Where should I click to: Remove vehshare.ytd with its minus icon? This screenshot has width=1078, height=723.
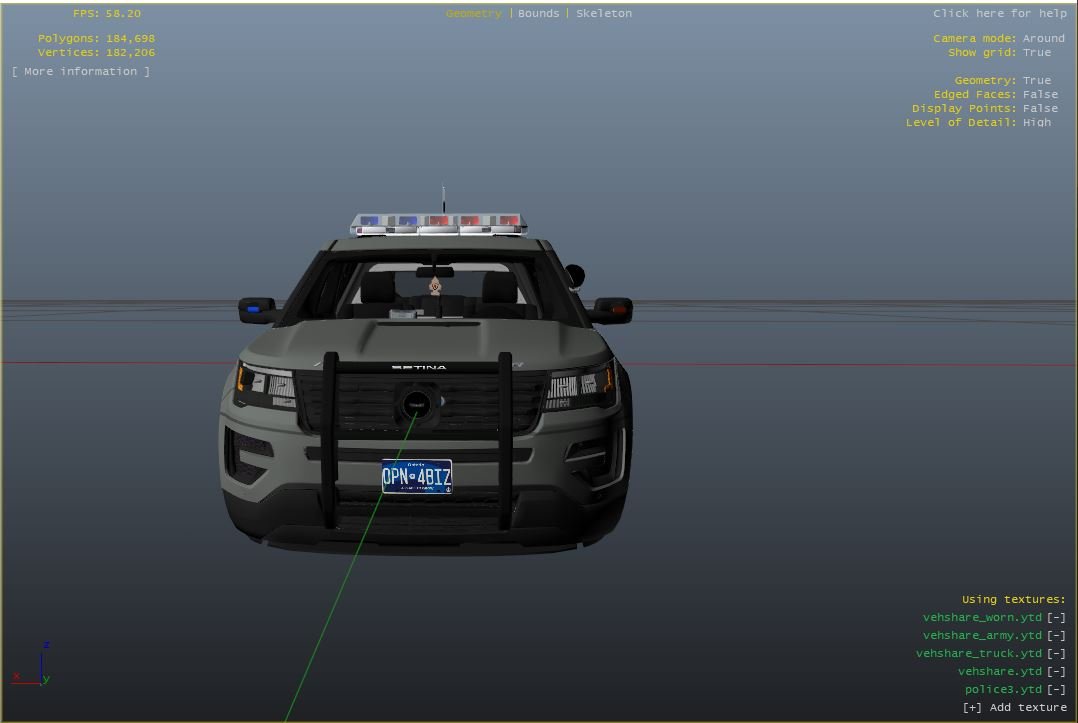[1056, 671]
